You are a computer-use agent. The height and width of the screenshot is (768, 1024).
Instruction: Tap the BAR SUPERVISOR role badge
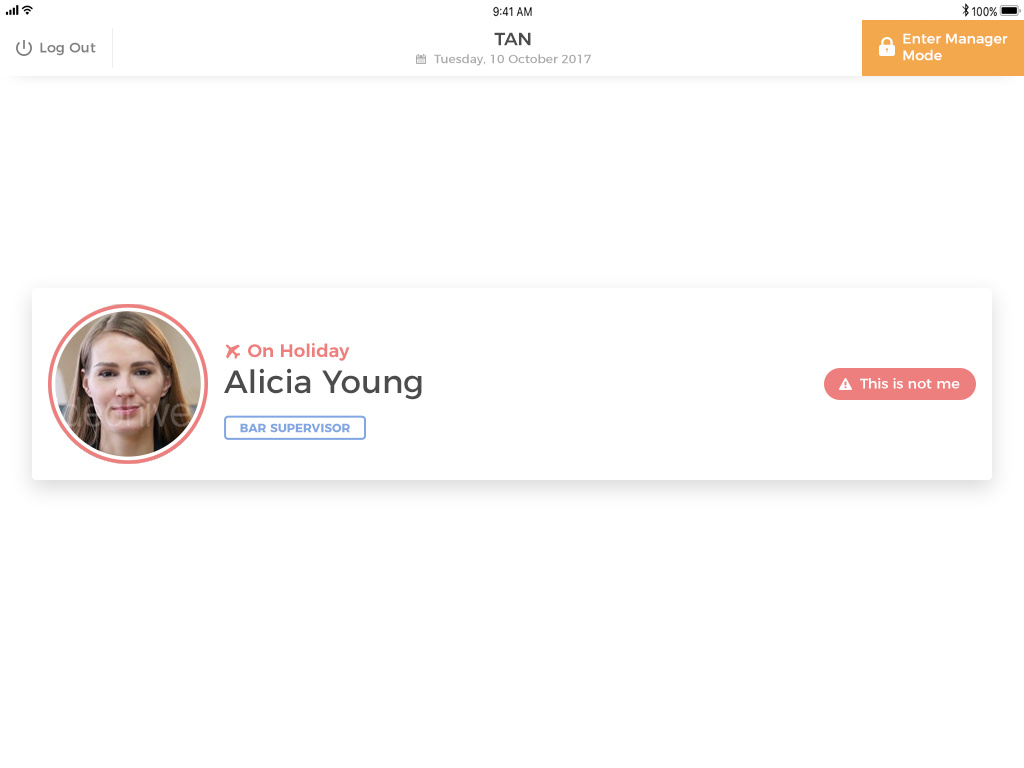pyautogui.click(x=295, y=428)
